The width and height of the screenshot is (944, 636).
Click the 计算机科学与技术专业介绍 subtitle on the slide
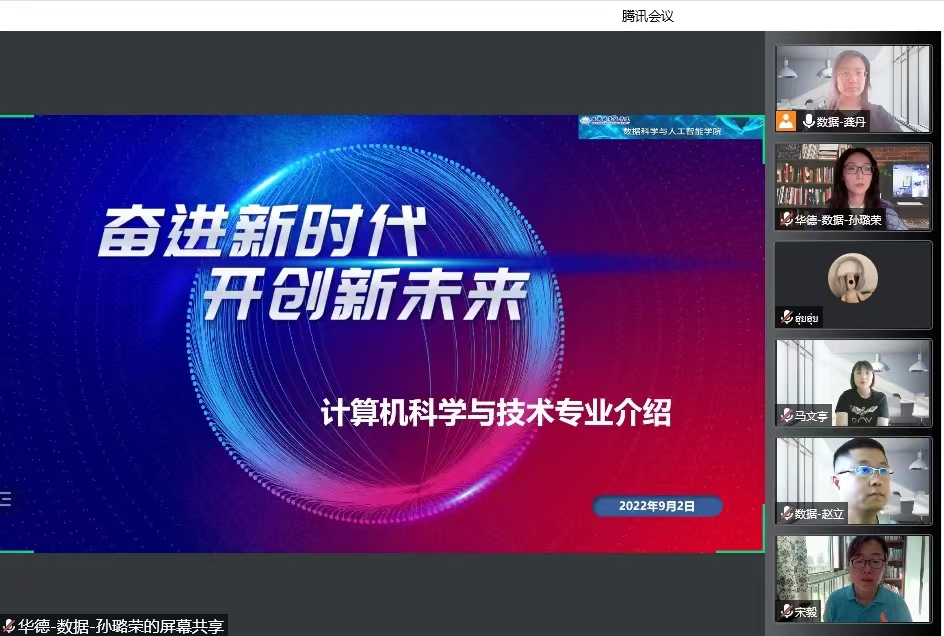496,414
